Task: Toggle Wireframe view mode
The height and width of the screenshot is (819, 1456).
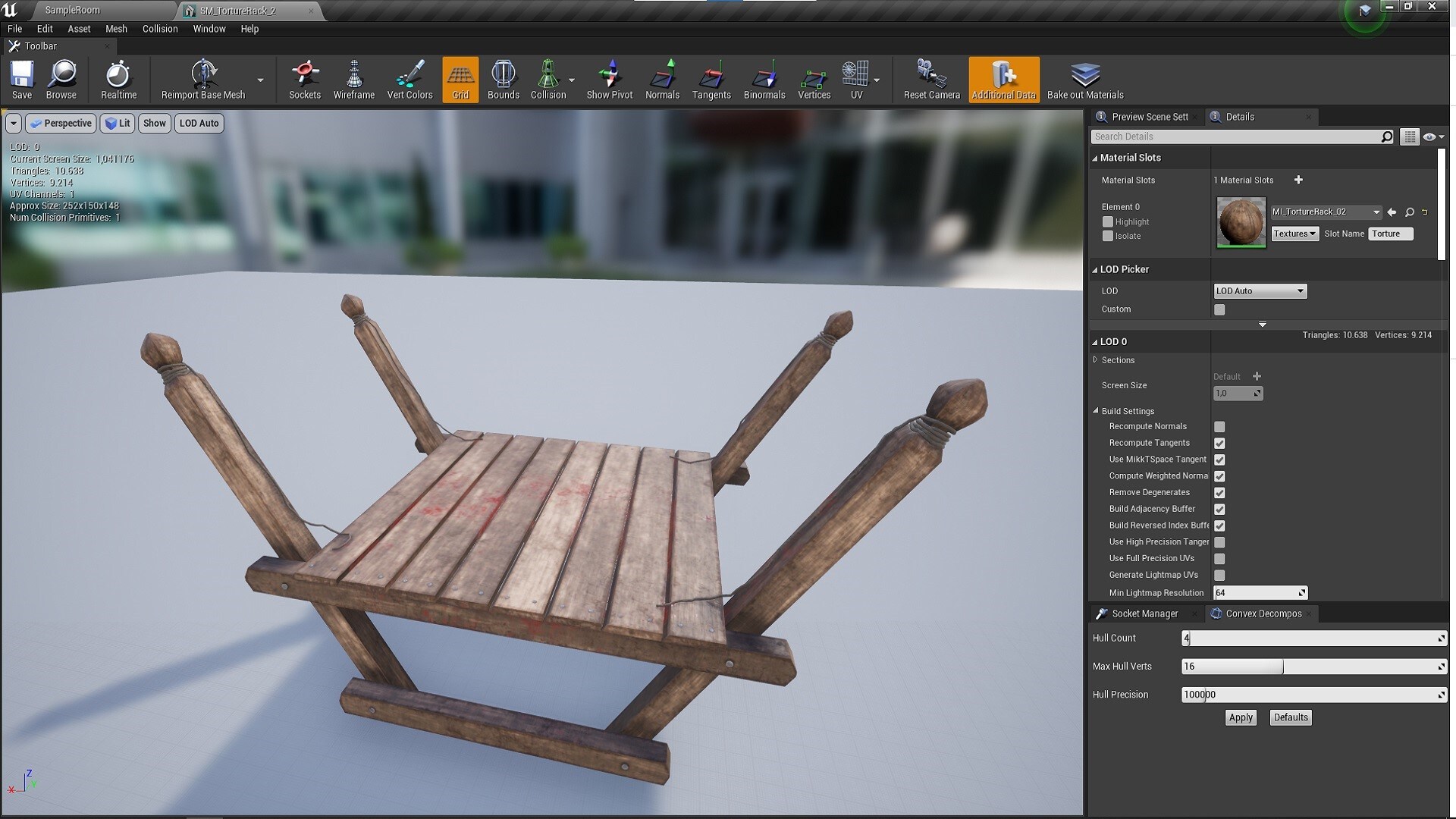Action: point(353,79)
